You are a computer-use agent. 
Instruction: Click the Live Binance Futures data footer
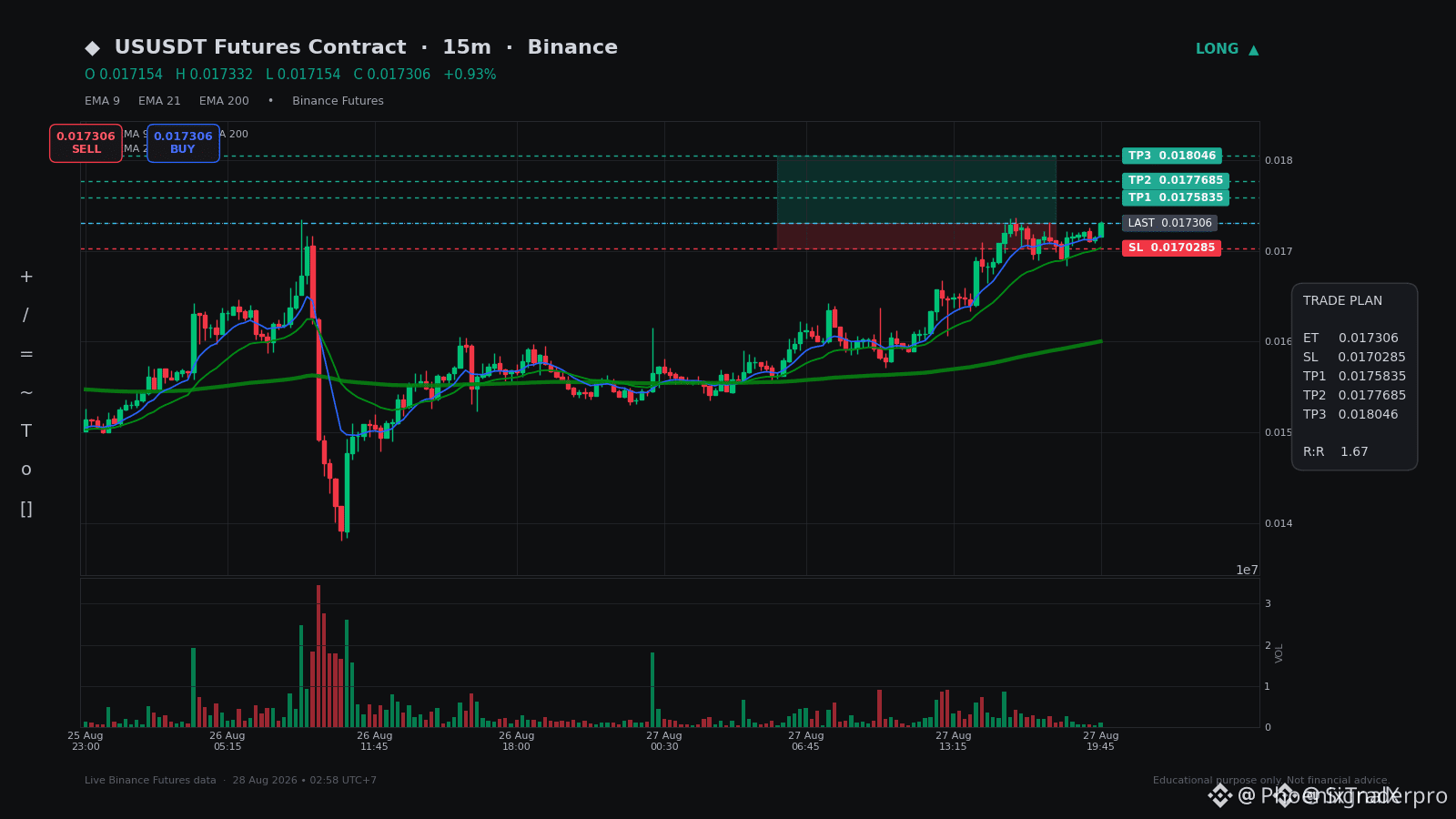230,781
